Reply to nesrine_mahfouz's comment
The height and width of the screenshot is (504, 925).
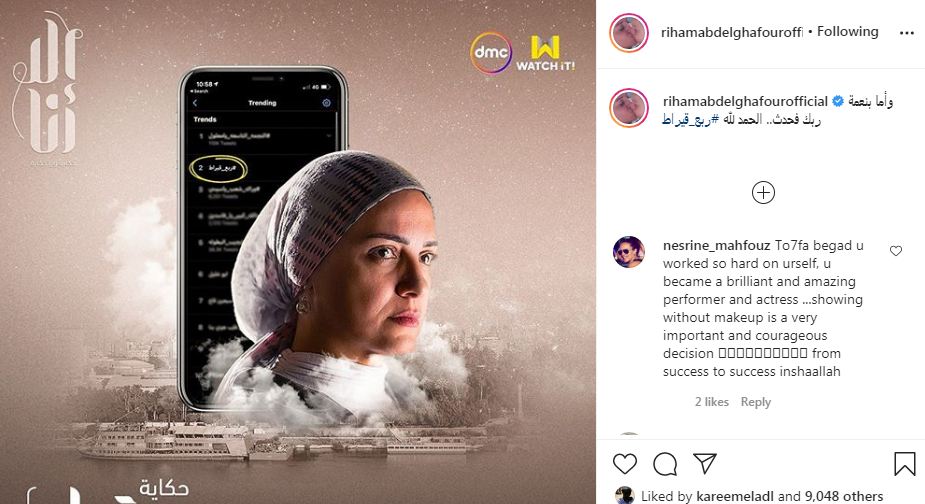pos(756,402)
